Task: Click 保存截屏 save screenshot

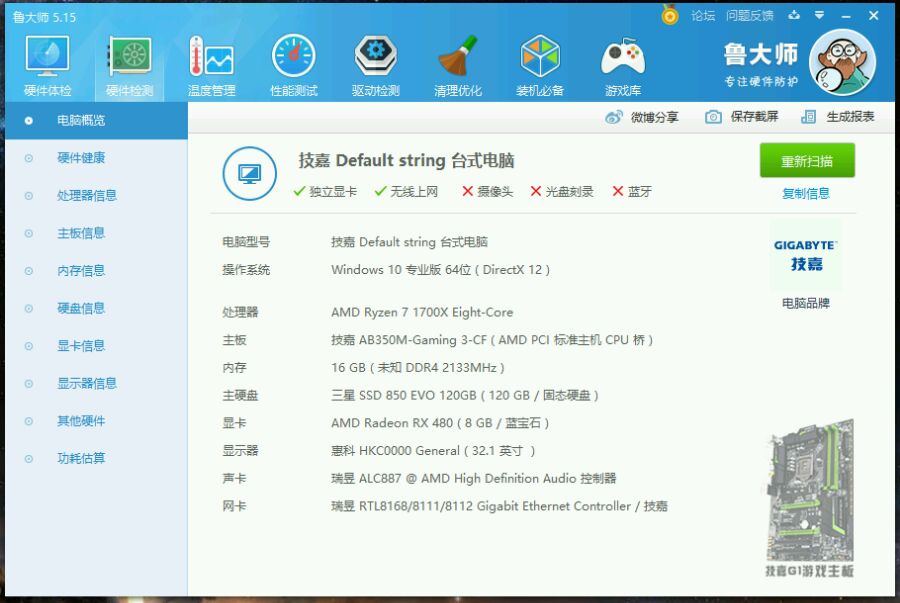Action: [x=754, y=117]
